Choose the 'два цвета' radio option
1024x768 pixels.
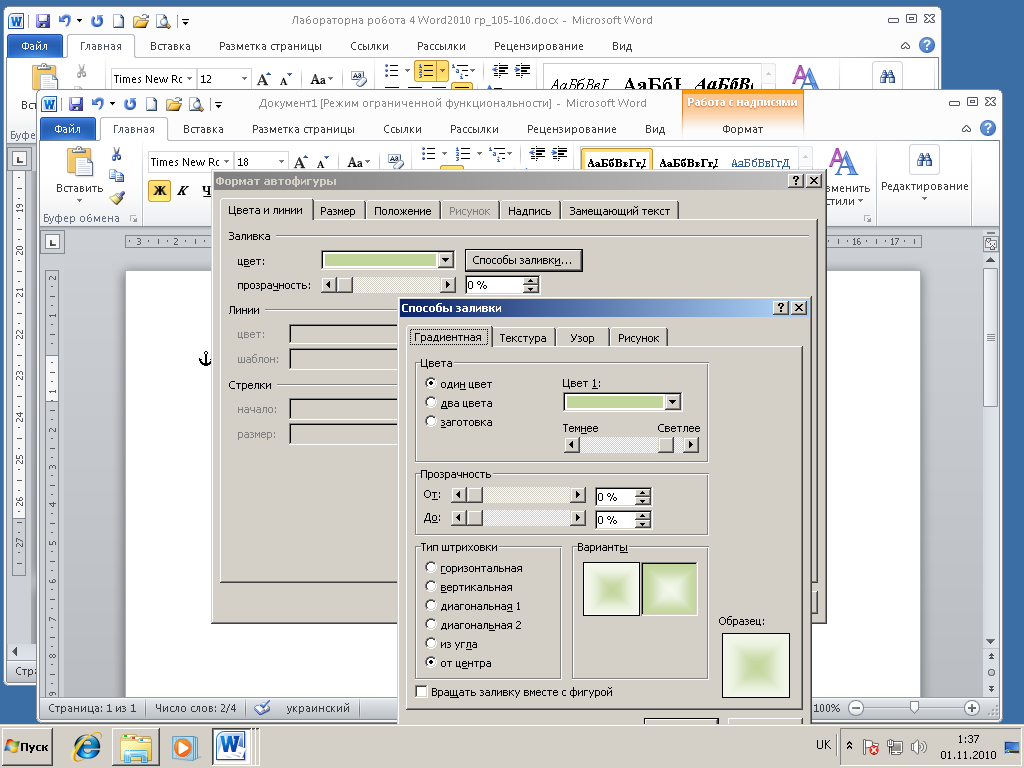click(x=430, y=402)
